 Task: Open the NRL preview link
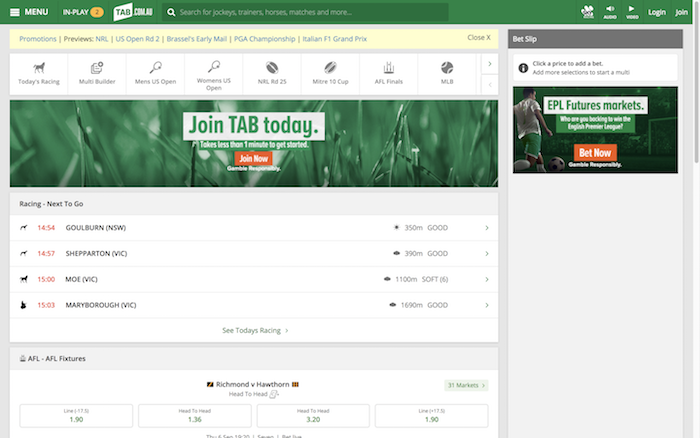[x=102, y=39]
